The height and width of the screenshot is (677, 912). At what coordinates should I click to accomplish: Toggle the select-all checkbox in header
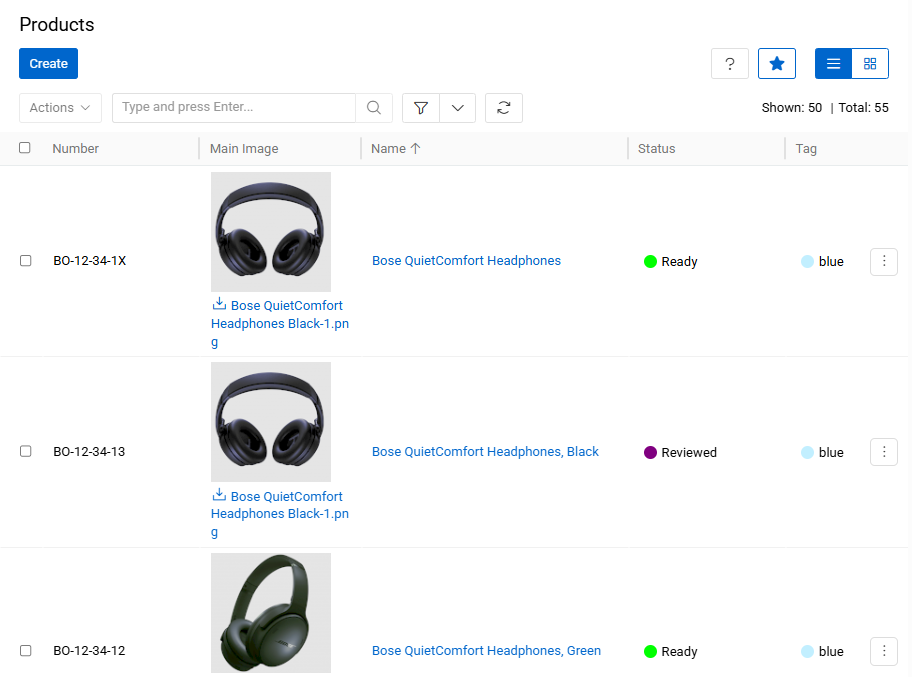click(x=24, y=148)
